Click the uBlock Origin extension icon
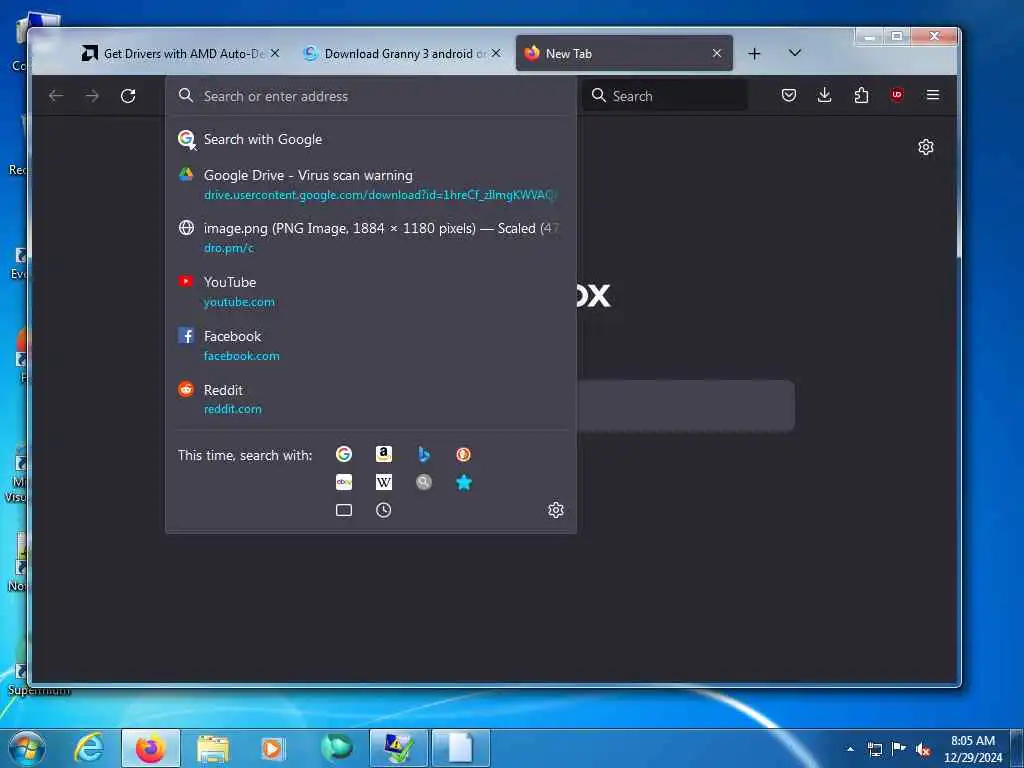Screen dimensions: 1024x768 (x=897, y=95)
